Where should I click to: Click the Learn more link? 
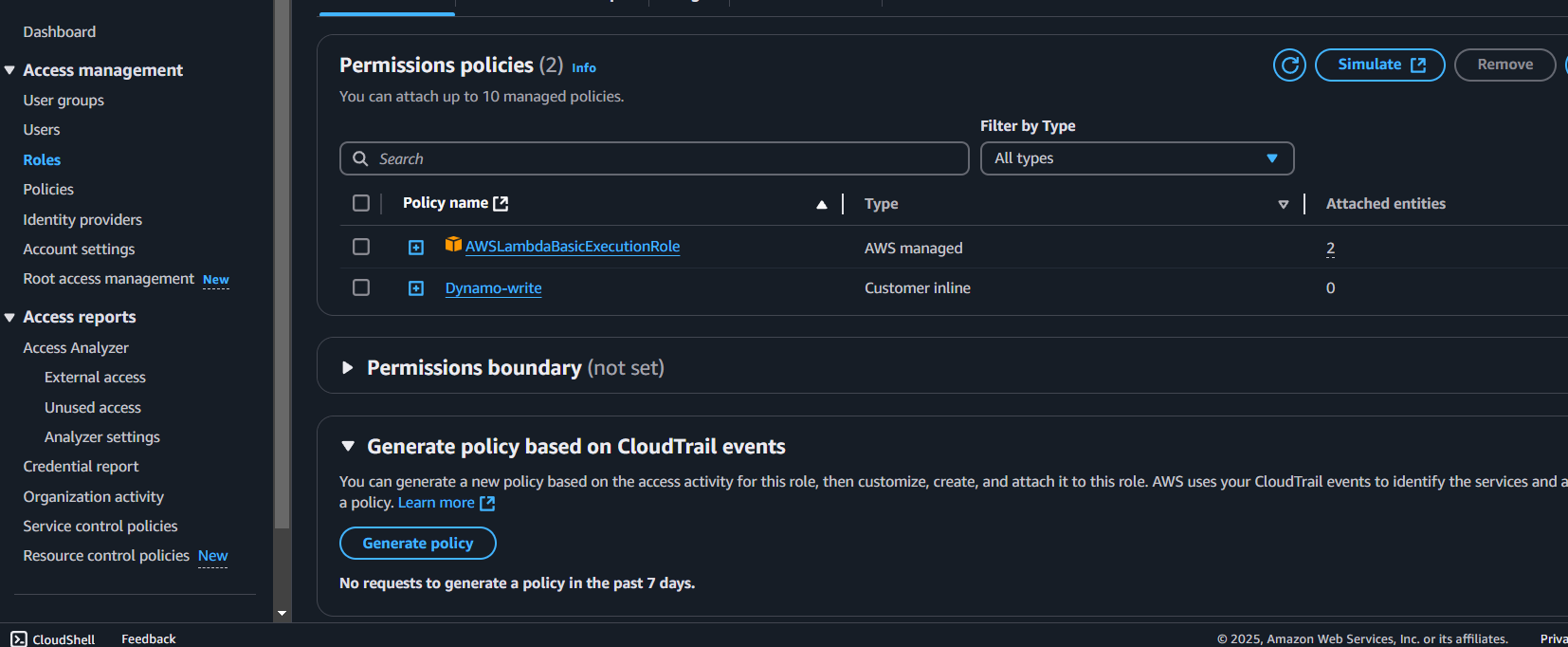point(436,502)
